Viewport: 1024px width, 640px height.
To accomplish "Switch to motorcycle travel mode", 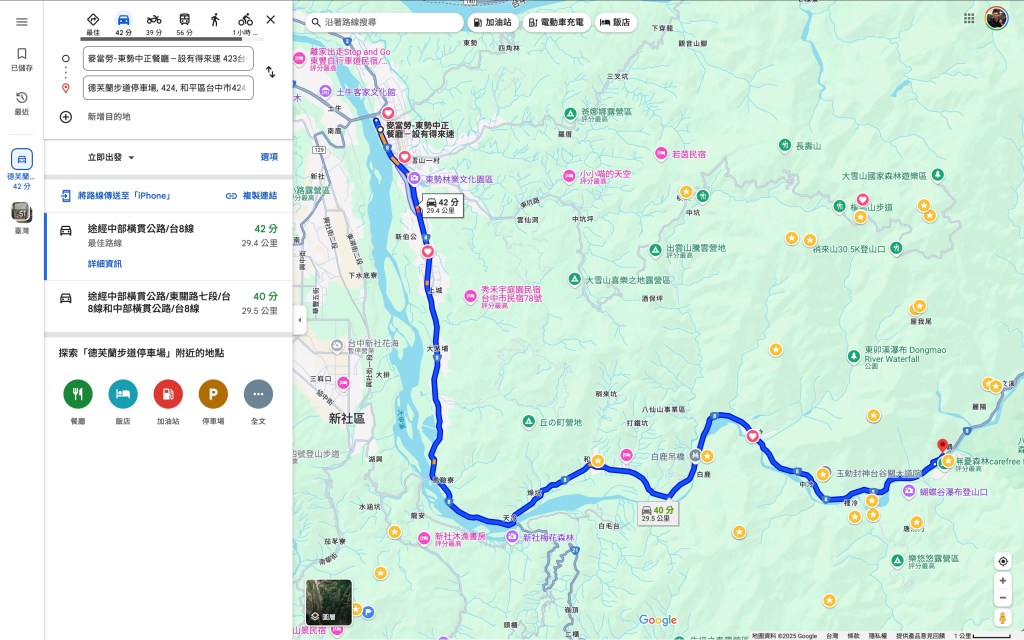I will tap(154, 19).
